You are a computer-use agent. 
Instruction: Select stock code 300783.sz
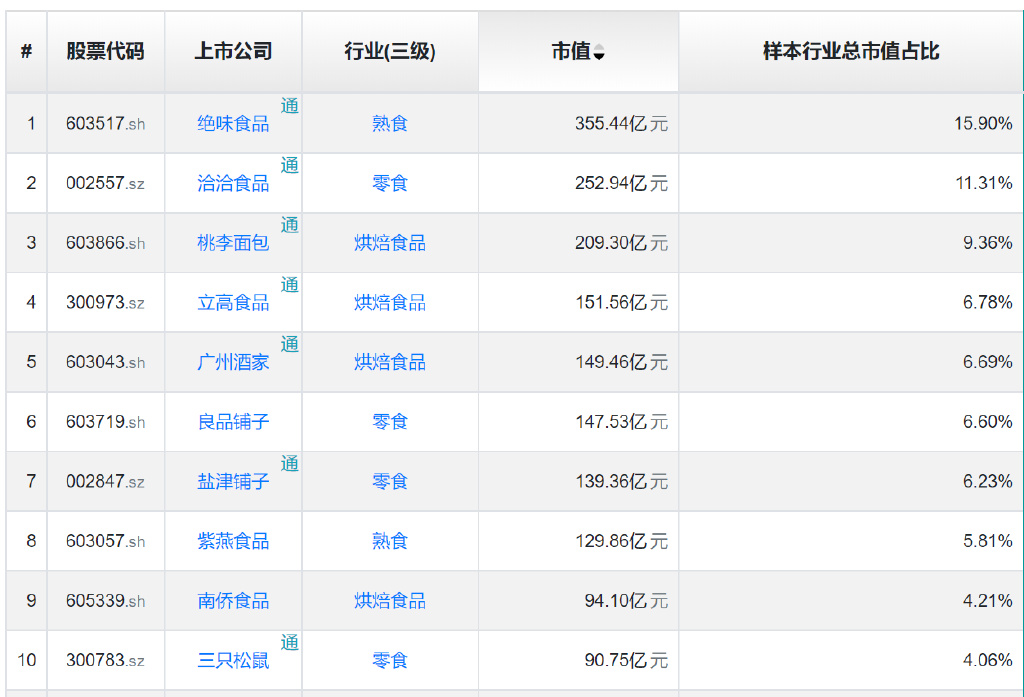coord(105,660)
